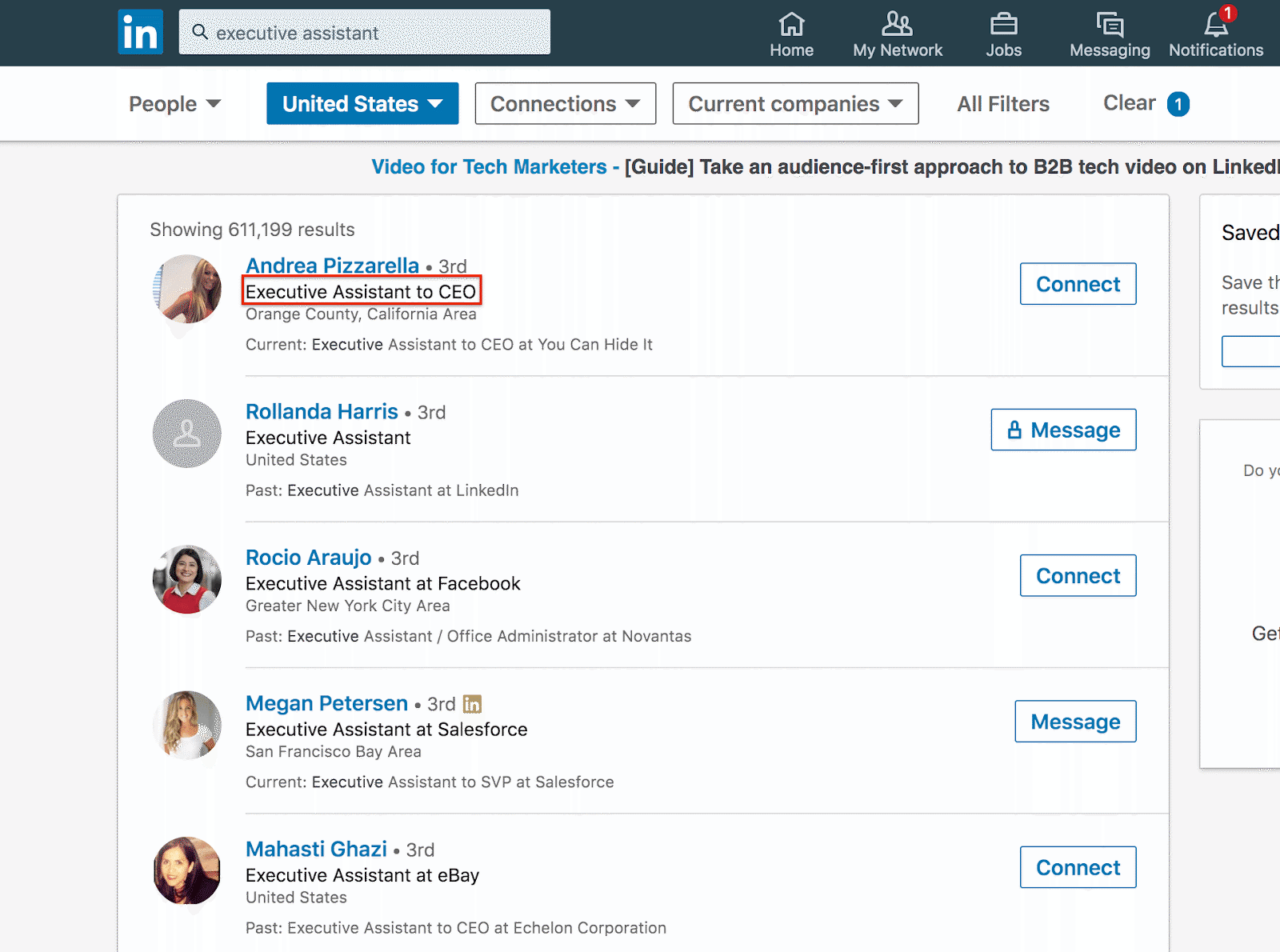The image size is (1280, 952).
Task: Click 'Executive Assistant to CEO' headline
Action: pos(361,292)
